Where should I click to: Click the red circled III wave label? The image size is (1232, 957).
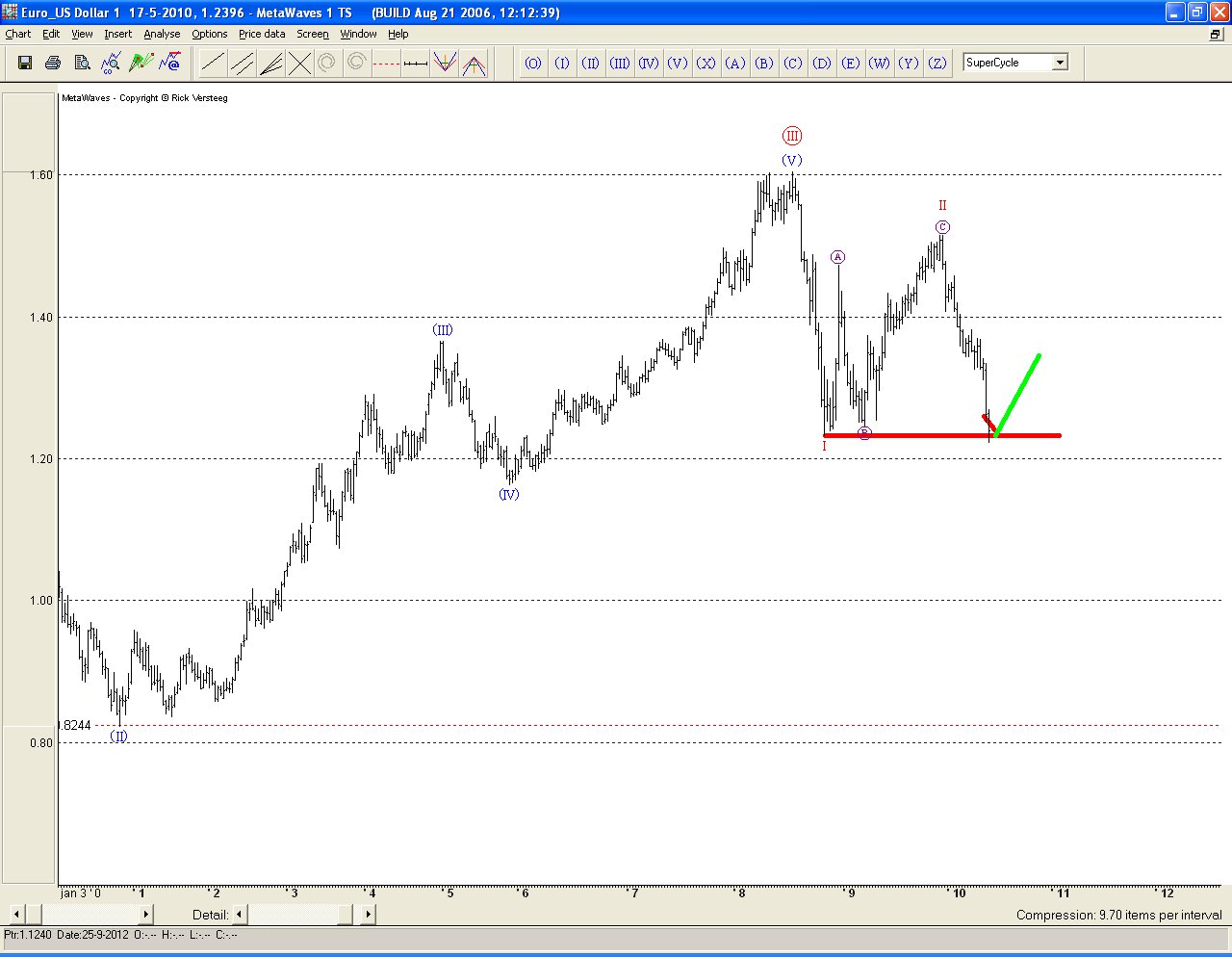click(791, 136)
